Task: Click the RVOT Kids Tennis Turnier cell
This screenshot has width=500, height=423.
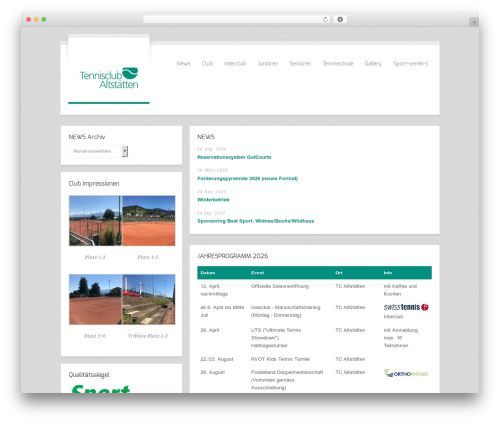Action: tap(280, 359)
